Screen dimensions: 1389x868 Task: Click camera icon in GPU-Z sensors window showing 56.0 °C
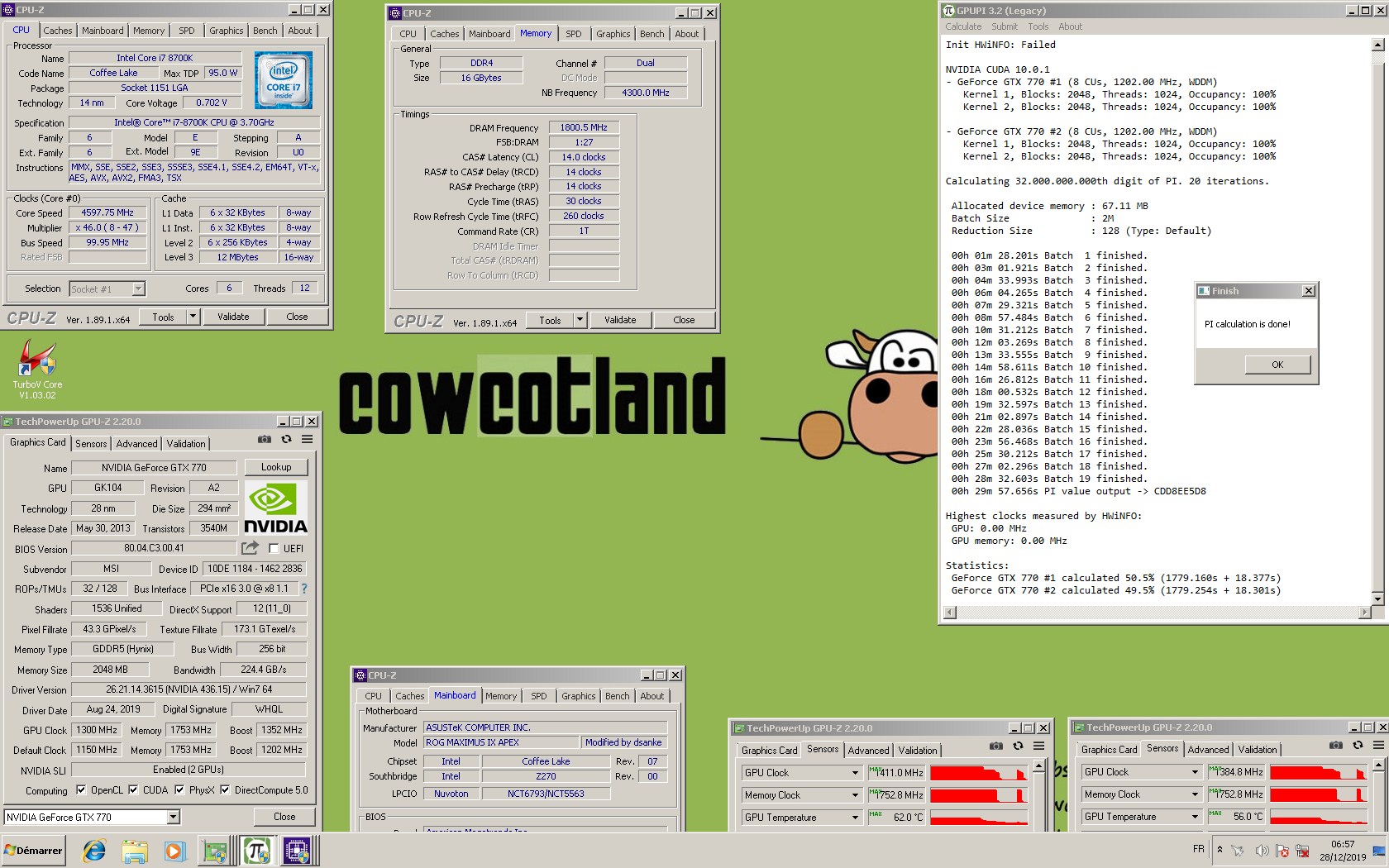(x=1336, y=745)
